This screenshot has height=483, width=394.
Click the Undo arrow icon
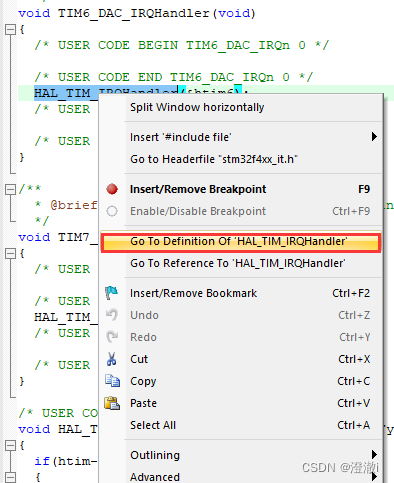point(112,315)
